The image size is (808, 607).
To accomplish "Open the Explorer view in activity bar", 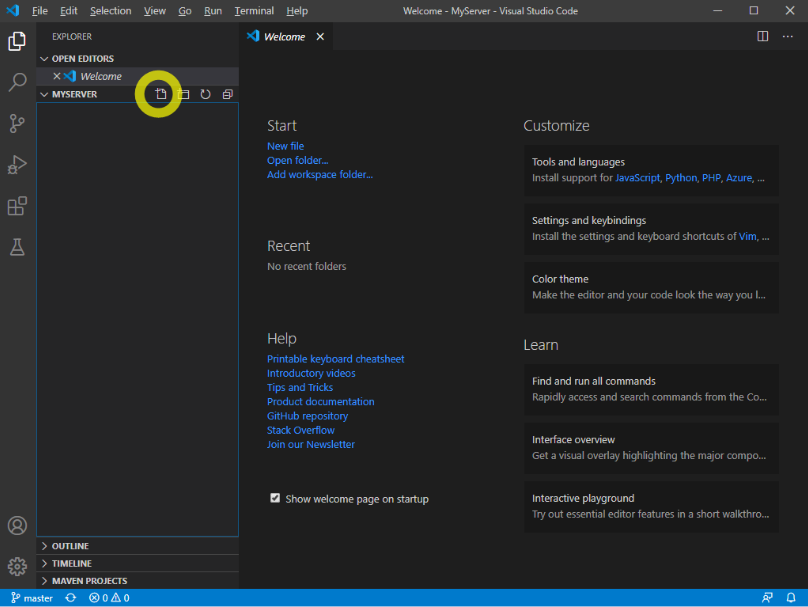I will point(17,41).
